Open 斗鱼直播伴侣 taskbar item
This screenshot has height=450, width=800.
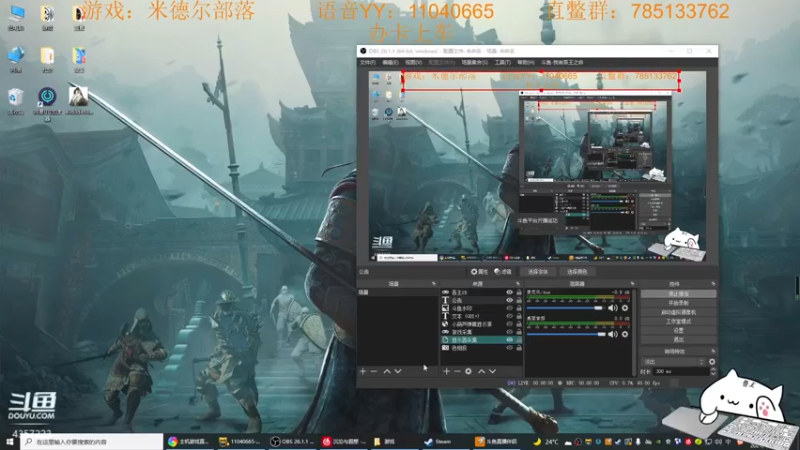(x=496, y=441)
